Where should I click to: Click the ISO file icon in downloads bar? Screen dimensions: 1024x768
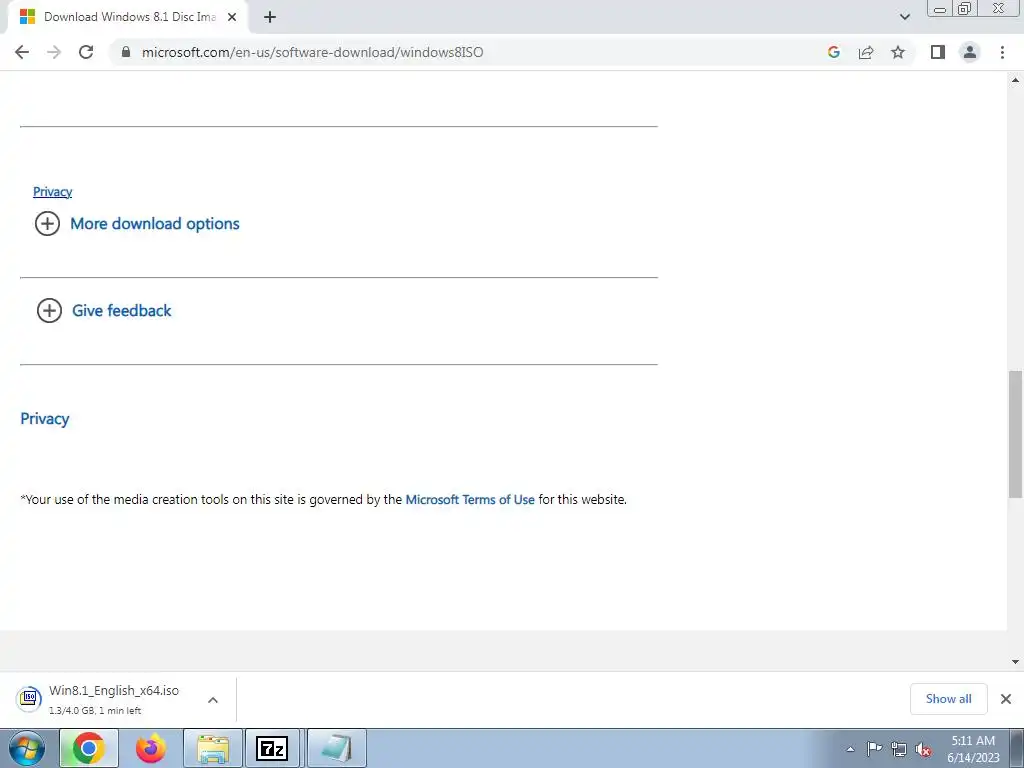point(29,698)
